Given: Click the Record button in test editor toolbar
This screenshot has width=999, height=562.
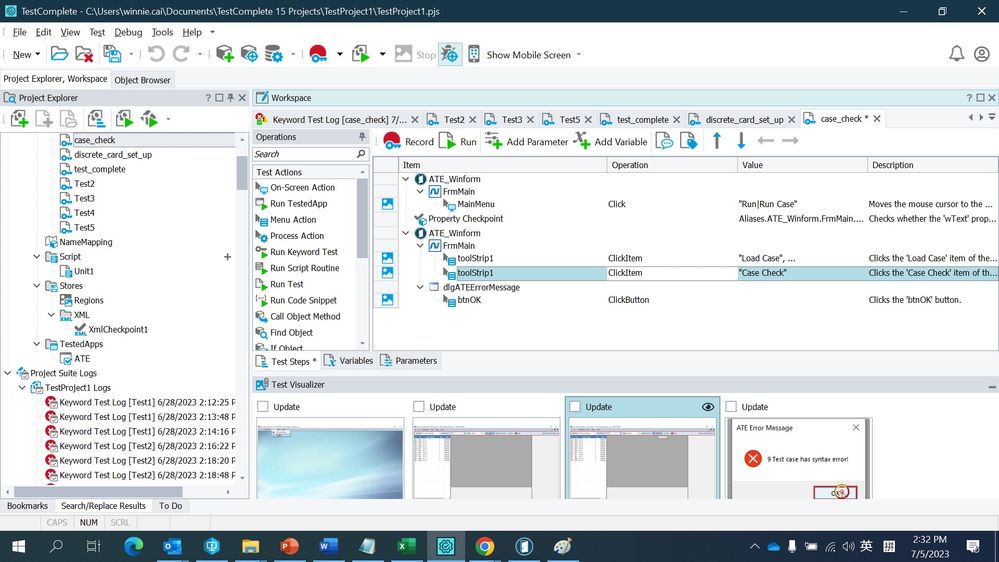Looking at the screenshot, I should coord(408,142).
